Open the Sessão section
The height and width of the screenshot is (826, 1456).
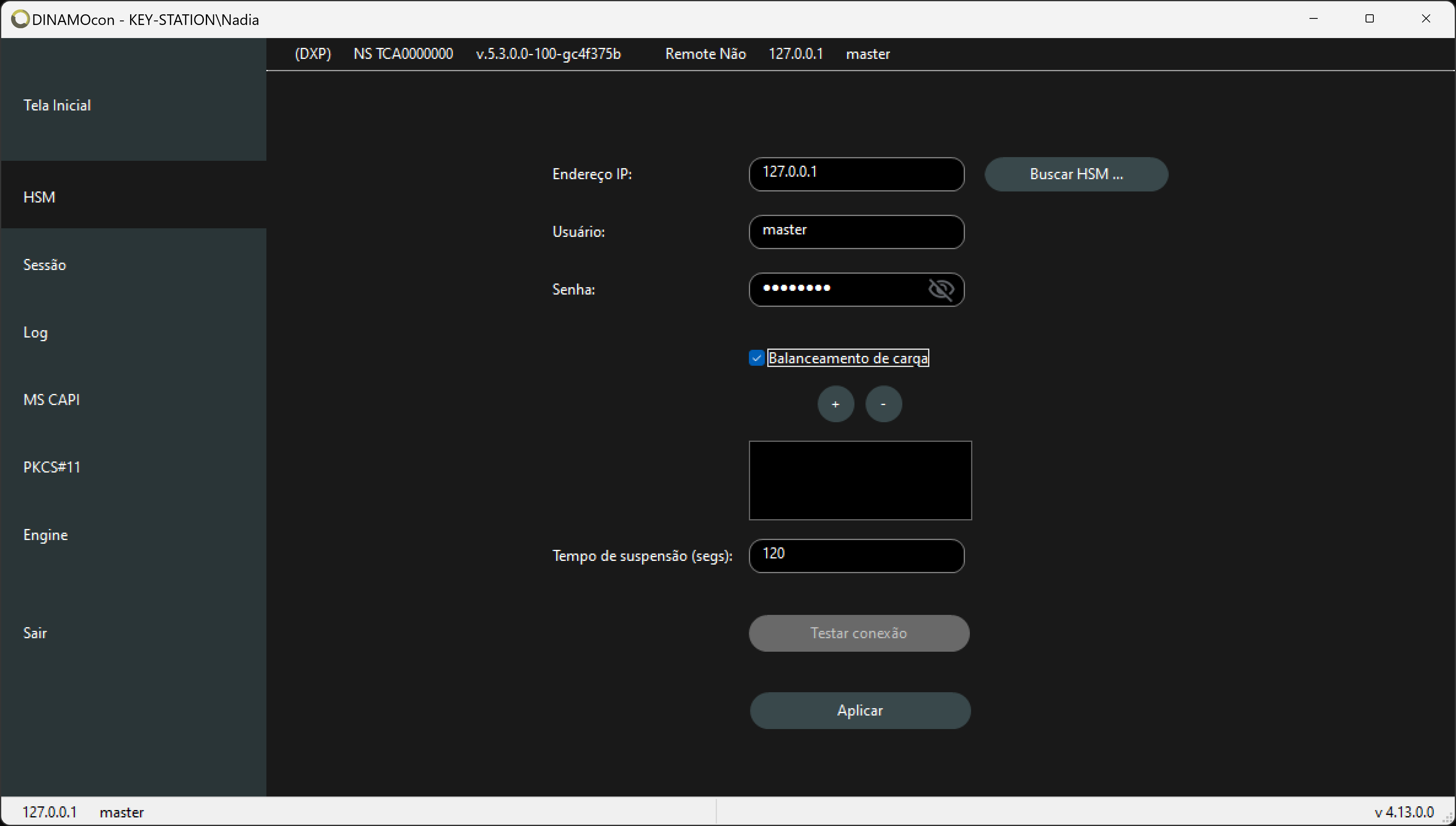tap(45, 264)
